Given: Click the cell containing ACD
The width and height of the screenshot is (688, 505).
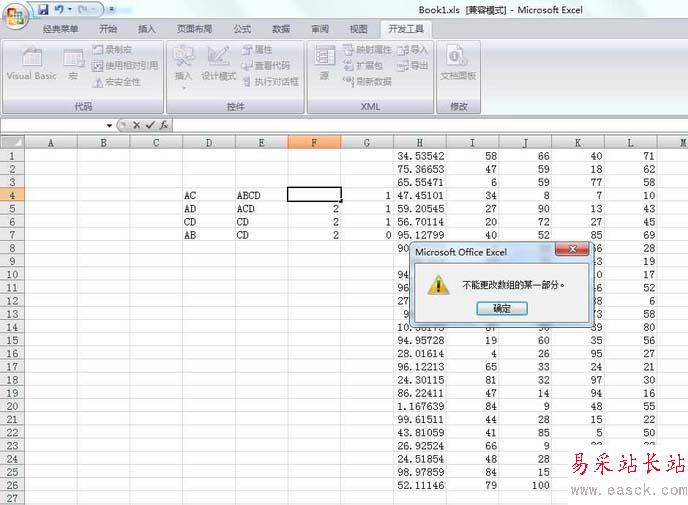Looking at the screenshot, I should (262, 209).
